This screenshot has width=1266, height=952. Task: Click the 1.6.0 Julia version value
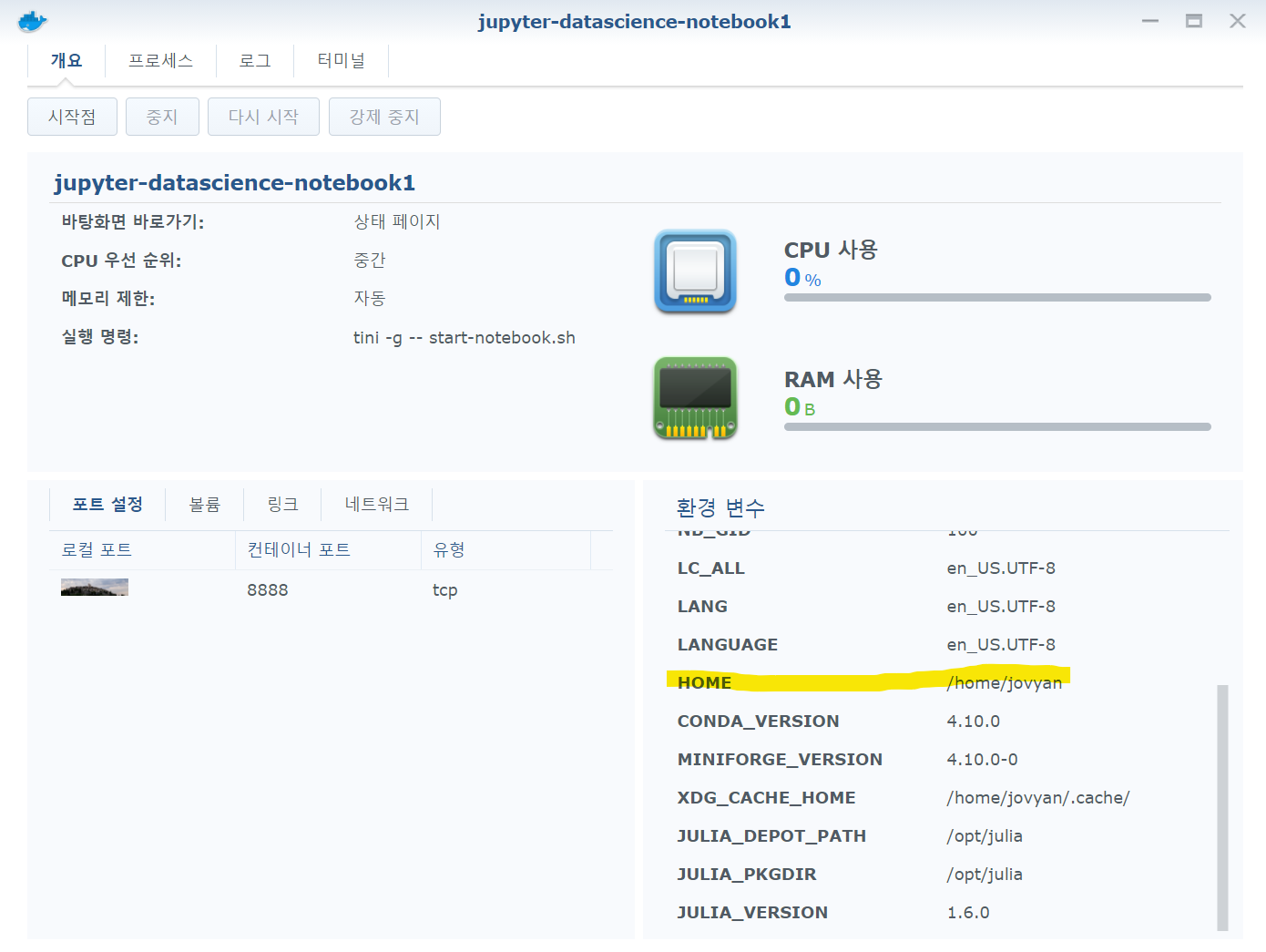click(x=968, y=912)
